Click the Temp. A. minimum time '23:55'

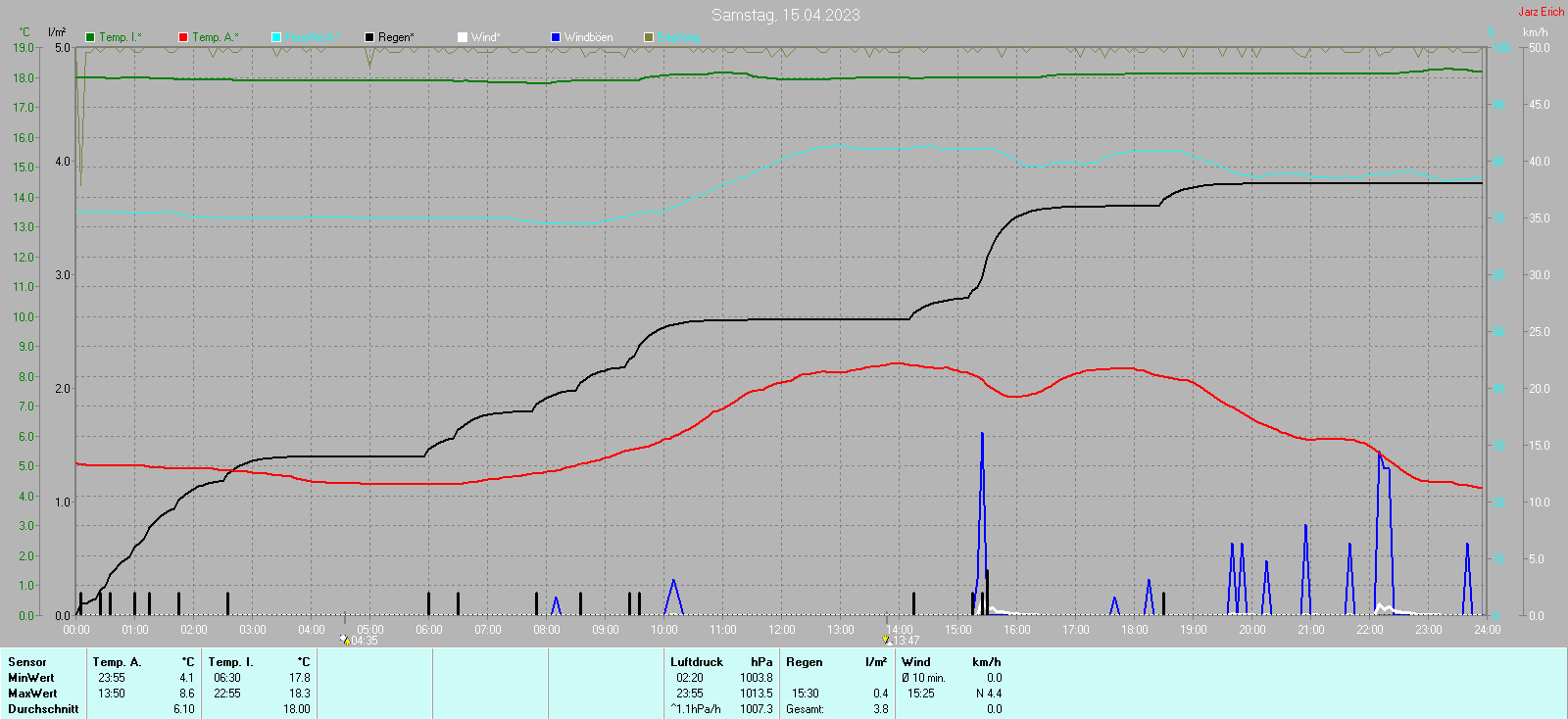tap(112, 678)
